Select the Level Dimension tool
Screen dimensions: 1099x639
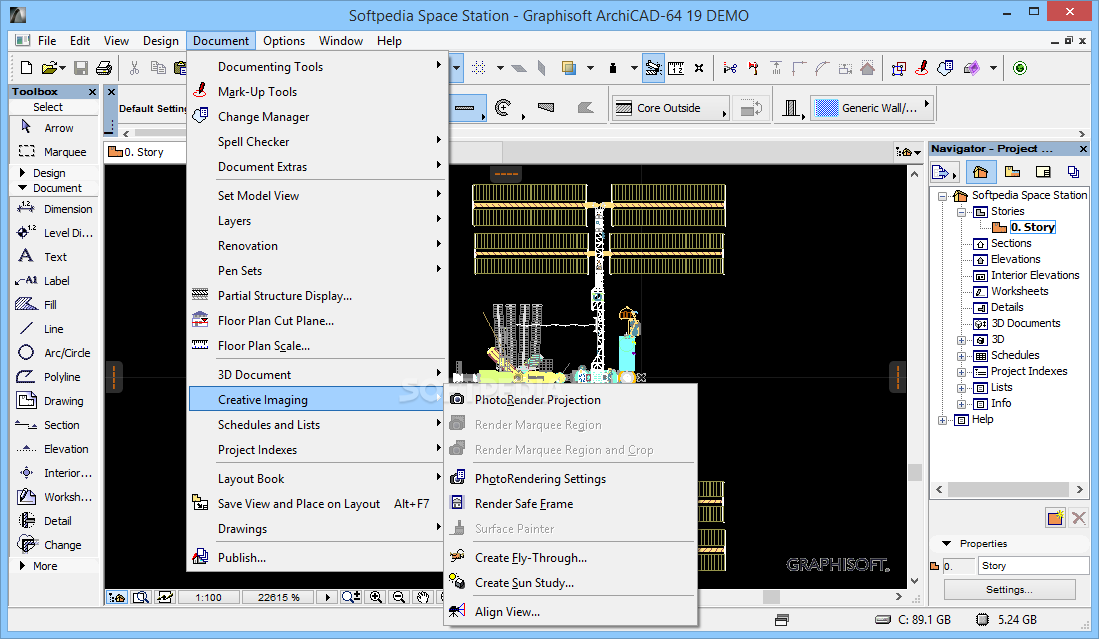click(53, 233)
